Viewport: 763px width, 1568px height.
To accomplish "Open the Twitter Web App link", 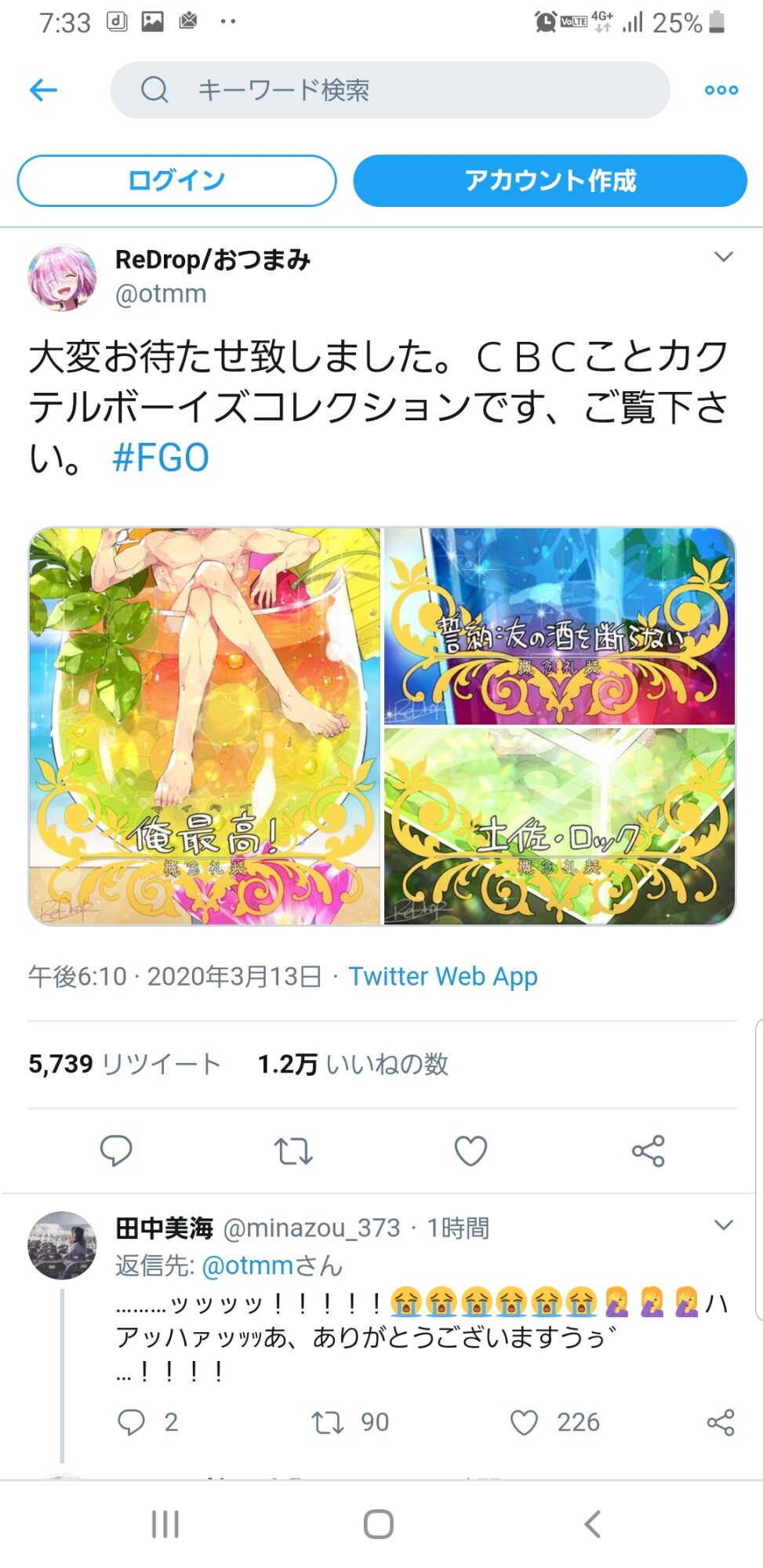I will pos(443,976).
